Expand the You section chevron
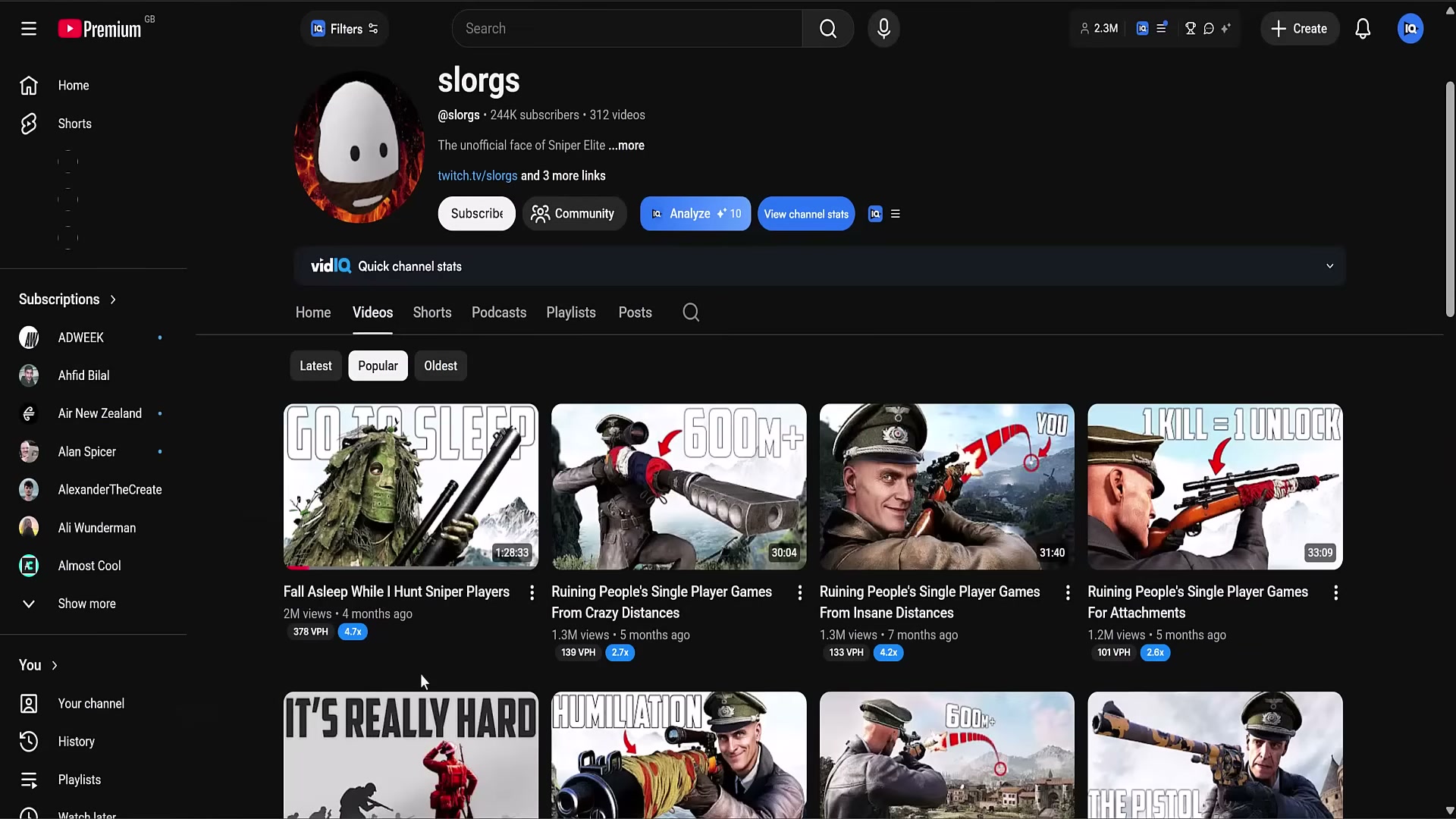This screenshot has width=1456, height=819. [55, 665]
